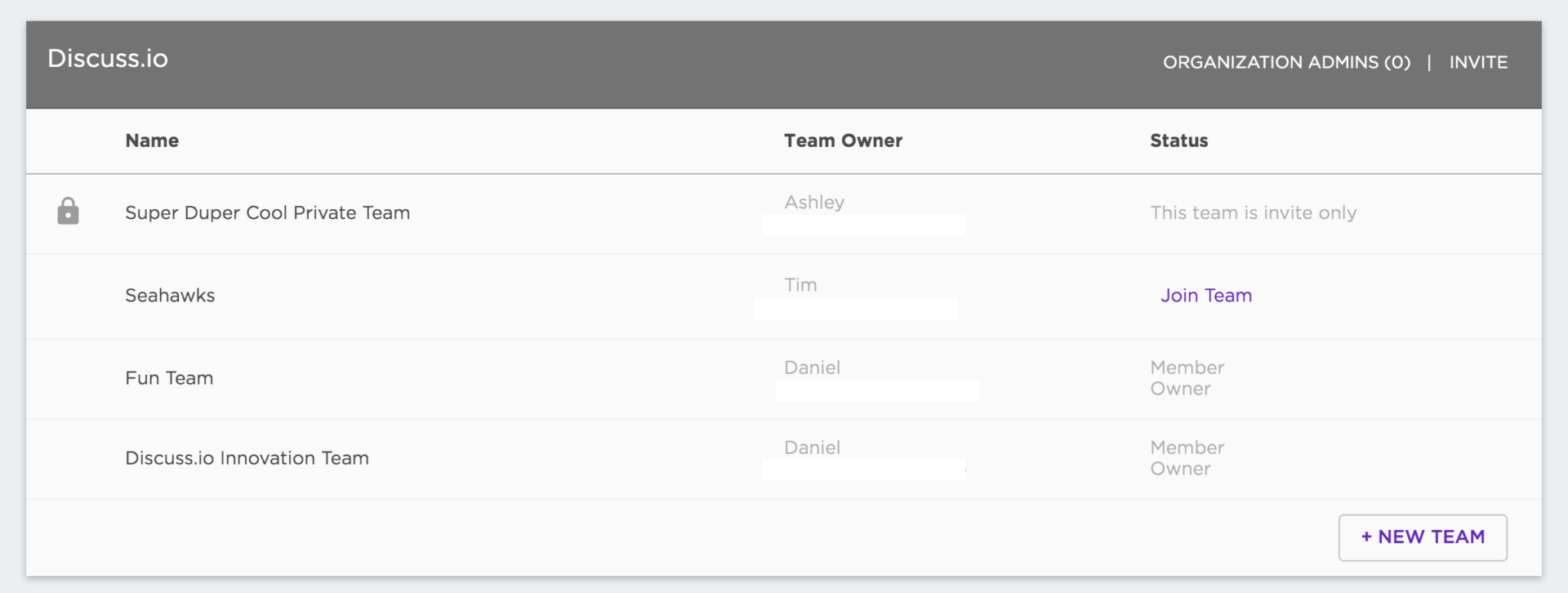Image resolution: width=1568 pixels, height=593 pixels.
Task: Click the 'This team is invite only' status
Action: [x=1253, y=213]
